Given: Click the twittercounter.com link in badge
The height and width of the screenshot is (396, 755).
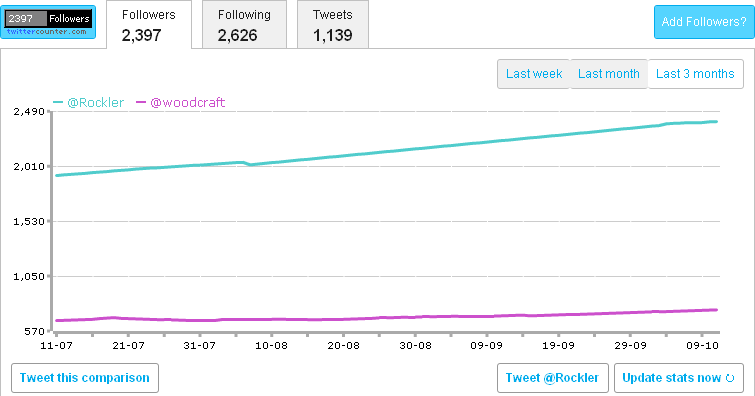Looking at the screenshot, I should tap(47, 32).
